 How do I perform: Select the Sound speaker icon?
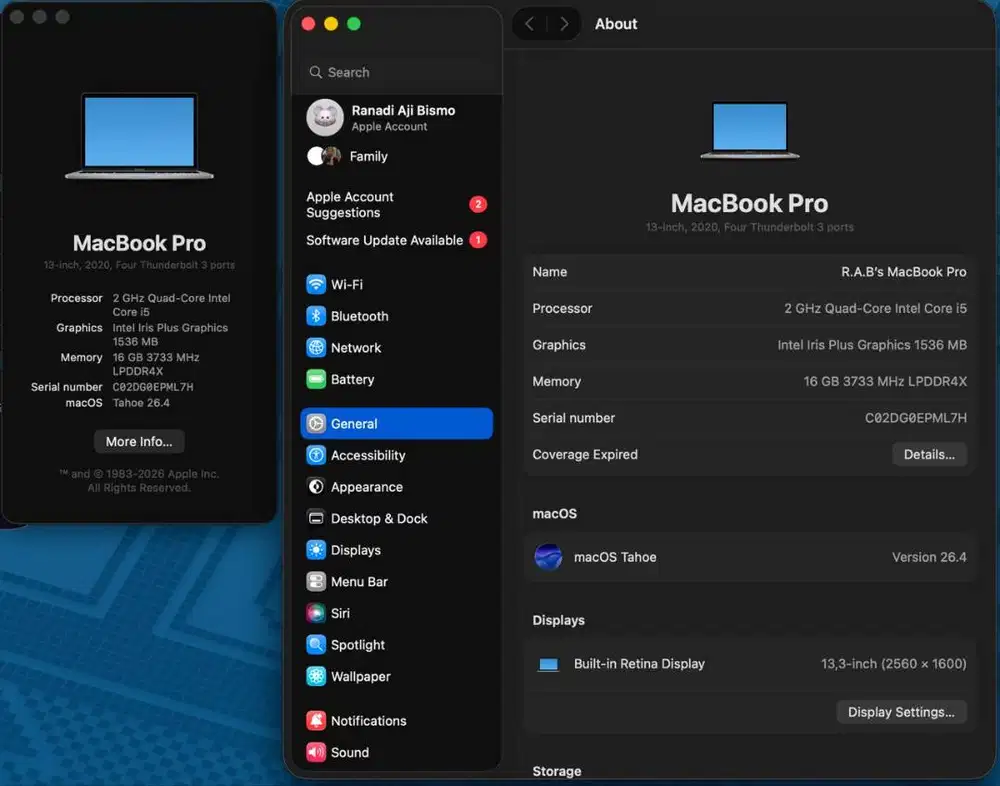tap(316, 752)
